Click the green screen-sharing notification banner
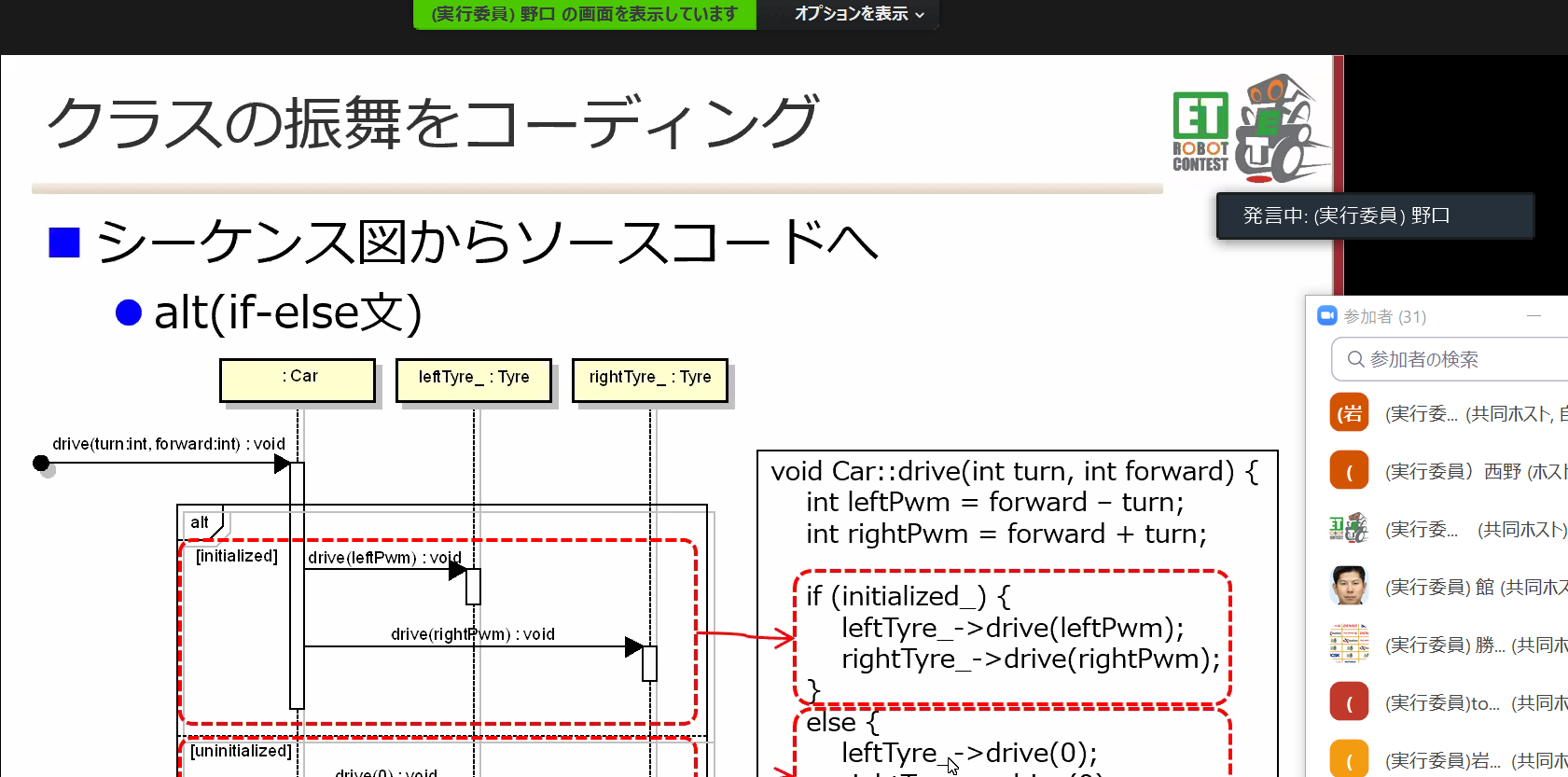The image size is (1568, 777). click(584, 14)
